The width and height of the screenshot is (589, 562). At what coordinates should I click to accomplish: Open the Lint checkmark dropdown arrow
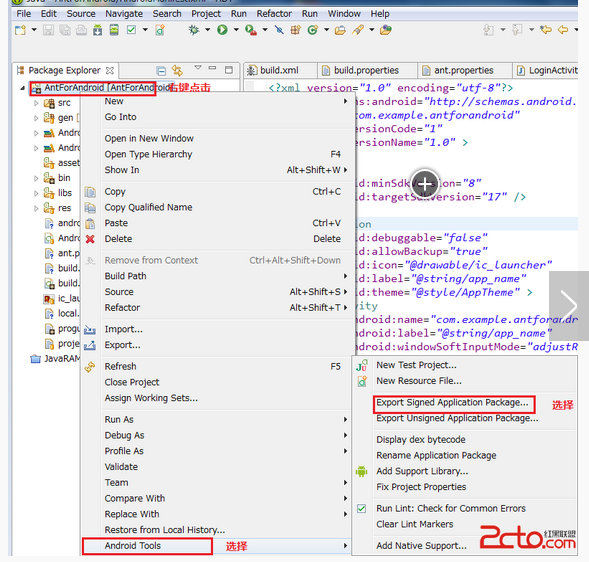[x=145, y=30]
